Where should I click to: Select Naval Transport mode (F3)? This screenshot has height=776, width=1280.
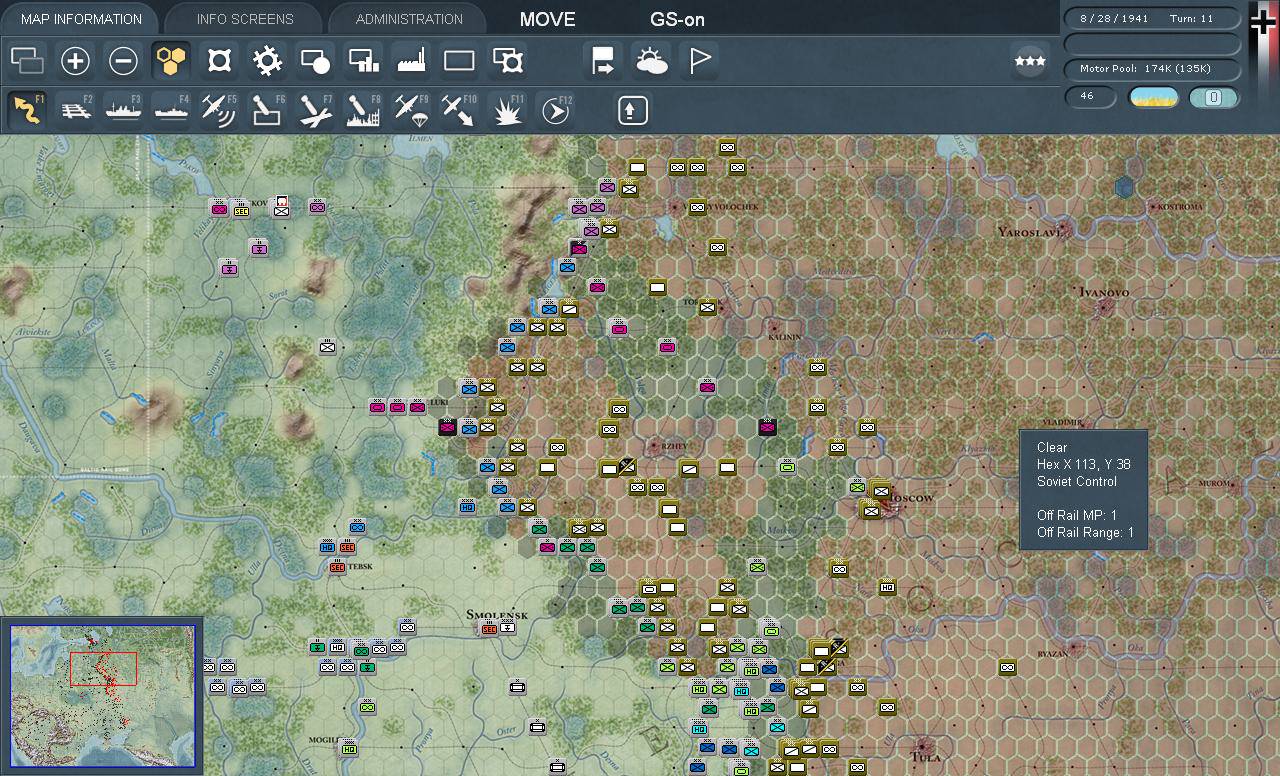123,109
